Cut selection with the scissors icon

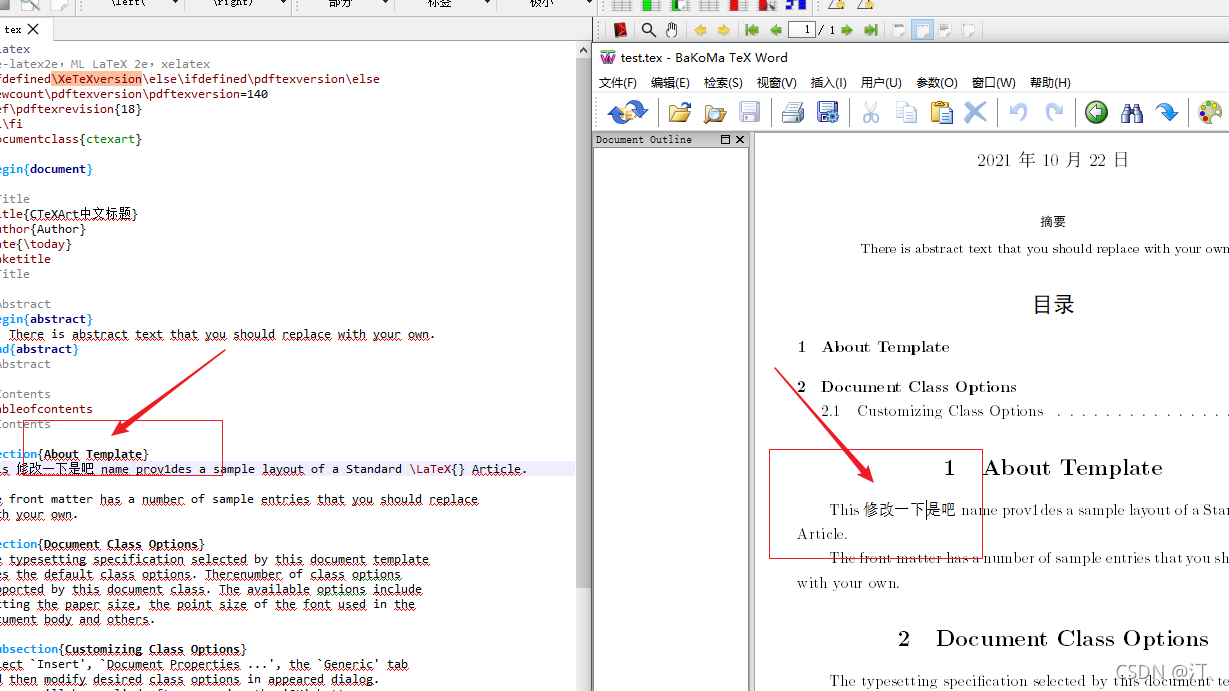pos(871,112)
